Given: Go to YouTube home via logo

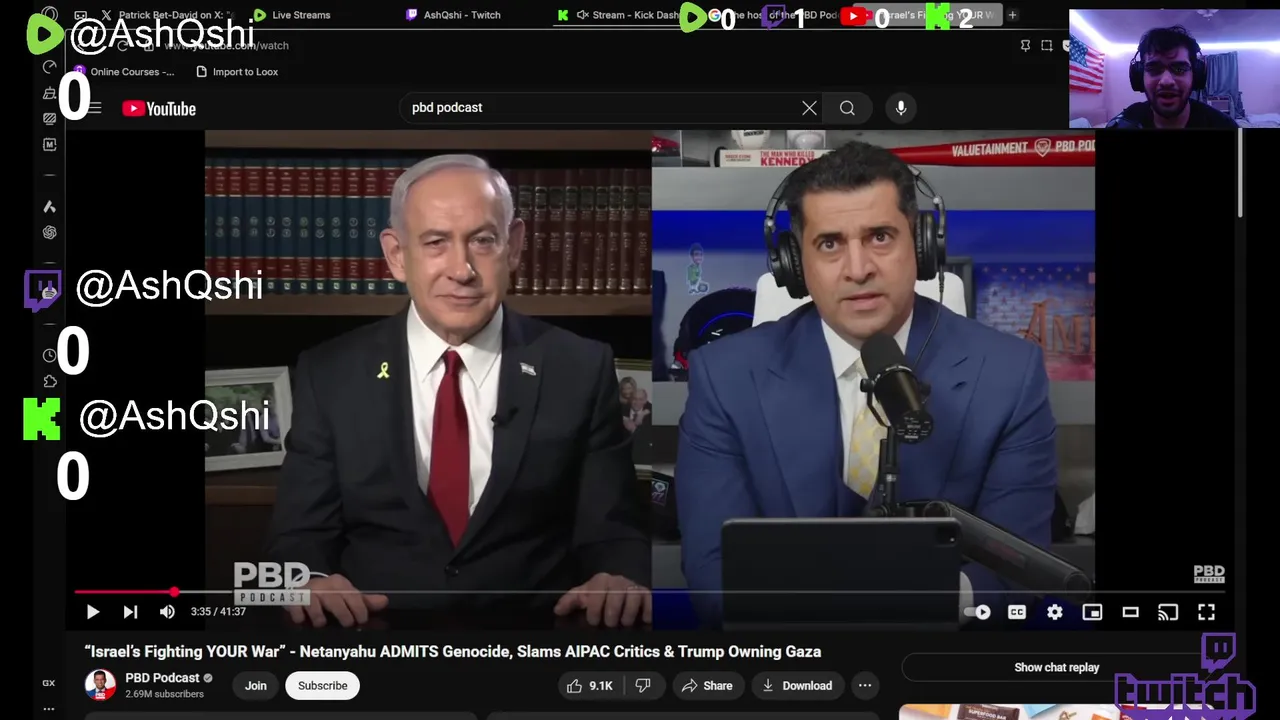Looking at the screenshot, I should [159, 109].
